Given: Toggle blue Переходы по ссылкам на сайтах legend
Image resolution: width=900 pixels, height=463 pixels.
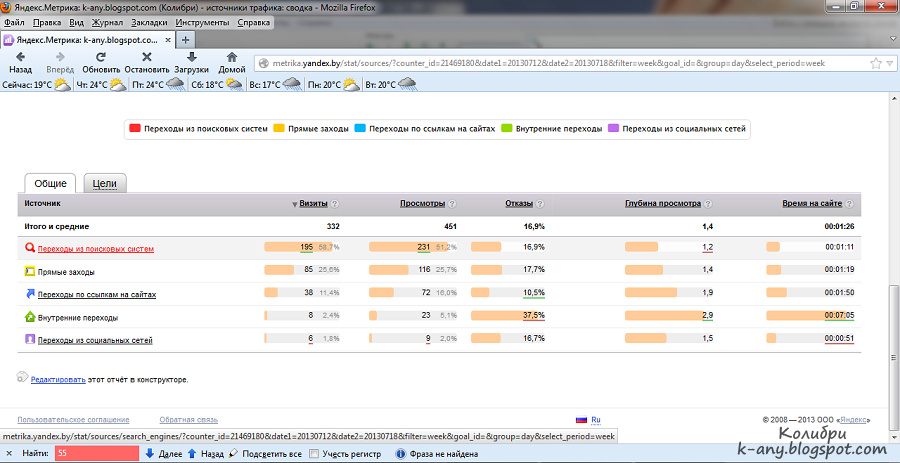Looking at the screenshot, I should (424, 129).
